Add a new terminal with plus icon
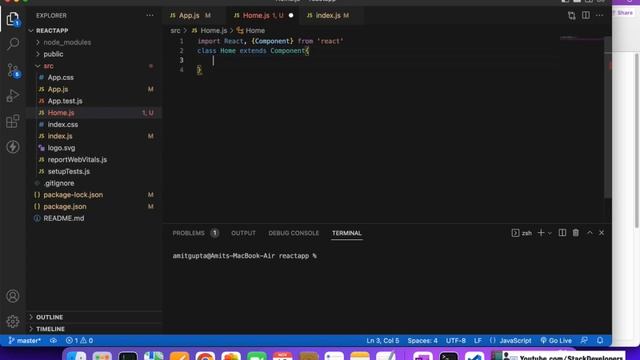 pyautogui.click(x=541, y=233)
